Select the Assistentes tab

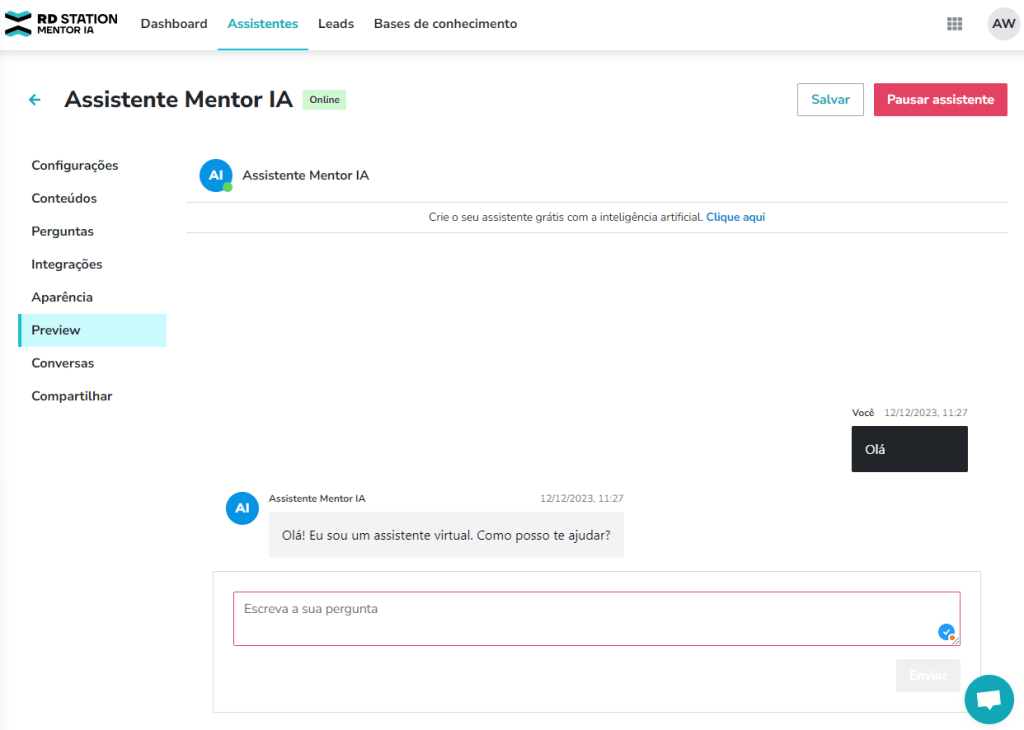tap(263, 24)
